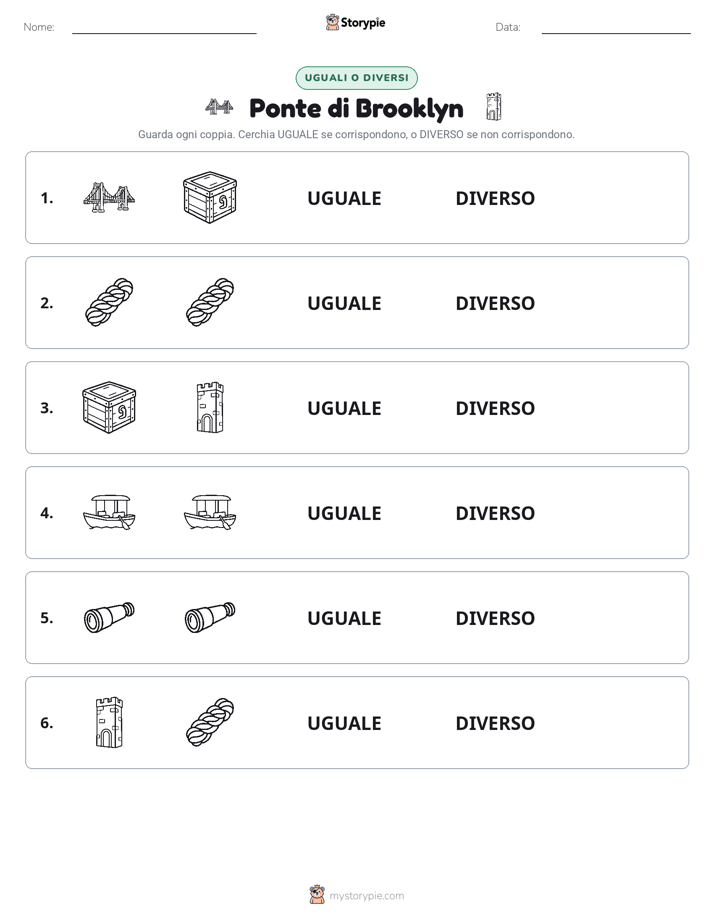Click the tower icon in row 3
Viewport: 714px width, 924px height.
tap(210, 407)
